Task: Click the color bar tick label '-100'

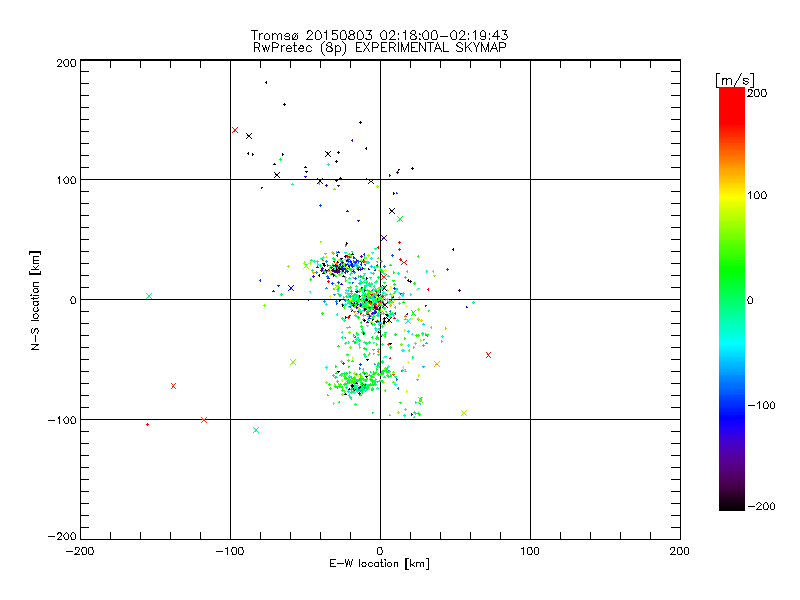Action: click(x=761, y=405)
